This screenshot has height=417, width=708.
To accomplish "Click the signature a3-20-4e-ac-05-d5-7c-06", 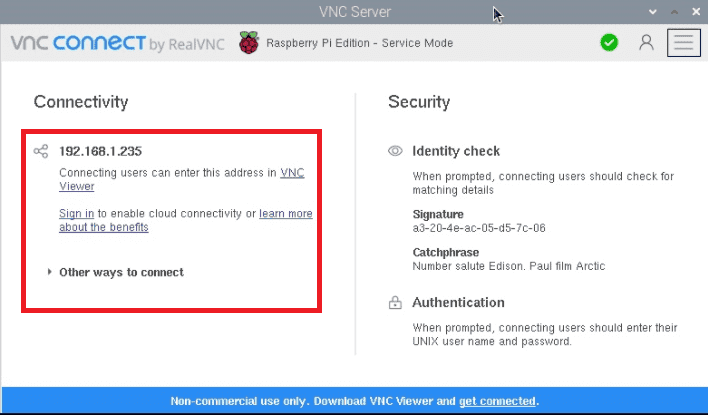I will click(479, 228).
